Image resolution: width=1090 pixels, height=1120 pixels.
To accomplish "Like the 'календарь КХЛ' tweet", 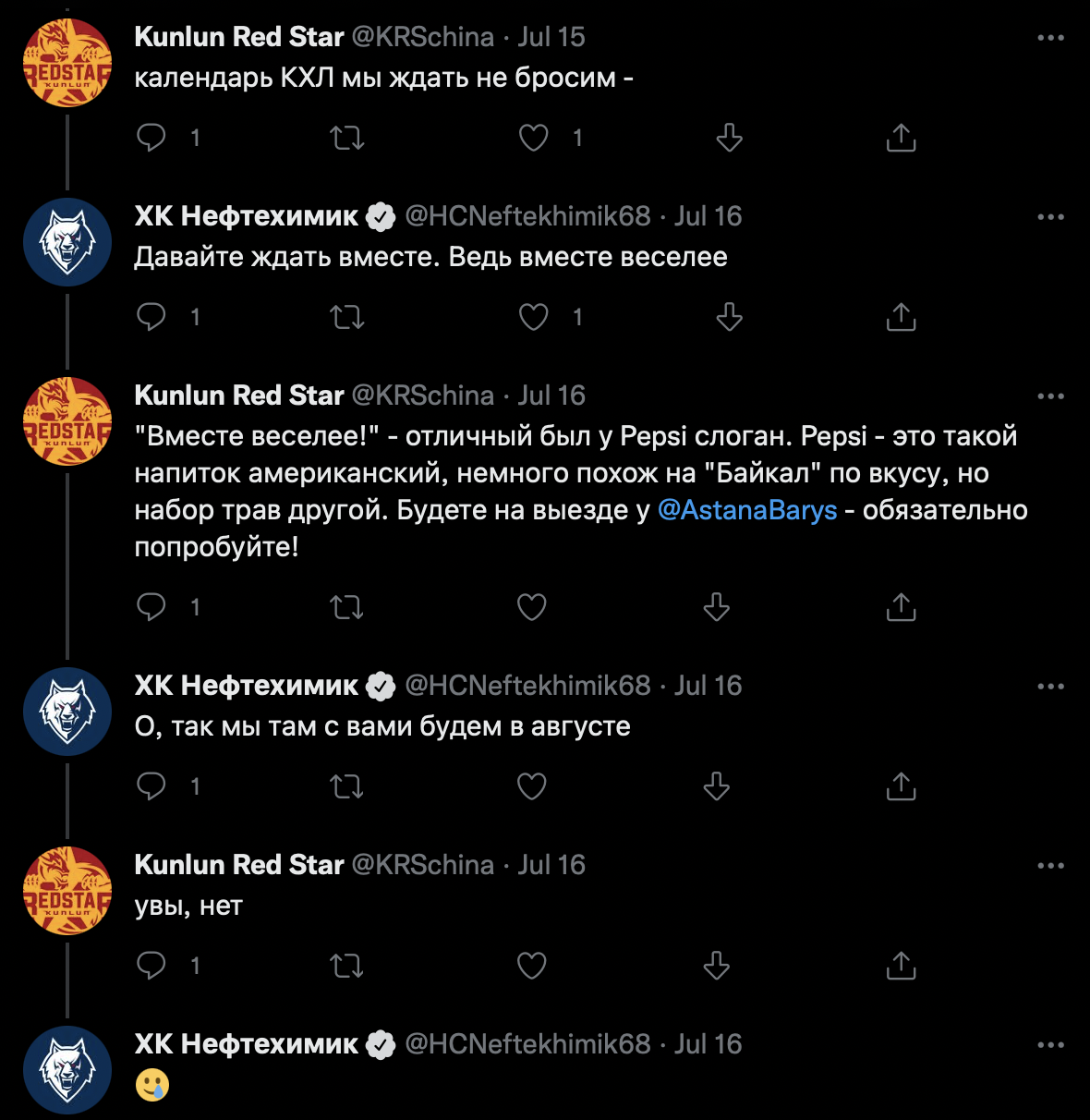I will click(x=534, y=138).
